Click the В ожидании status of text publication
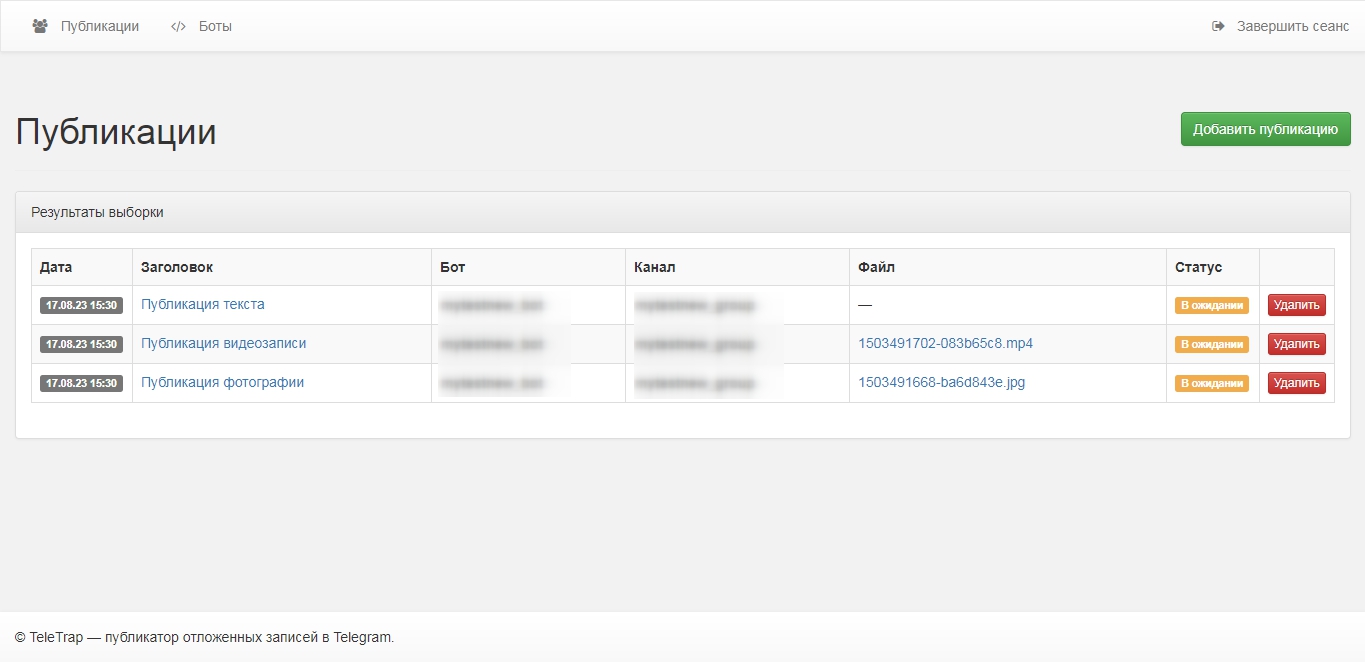This screenshot has width=1365, height=662. (x=1211, y=305)
